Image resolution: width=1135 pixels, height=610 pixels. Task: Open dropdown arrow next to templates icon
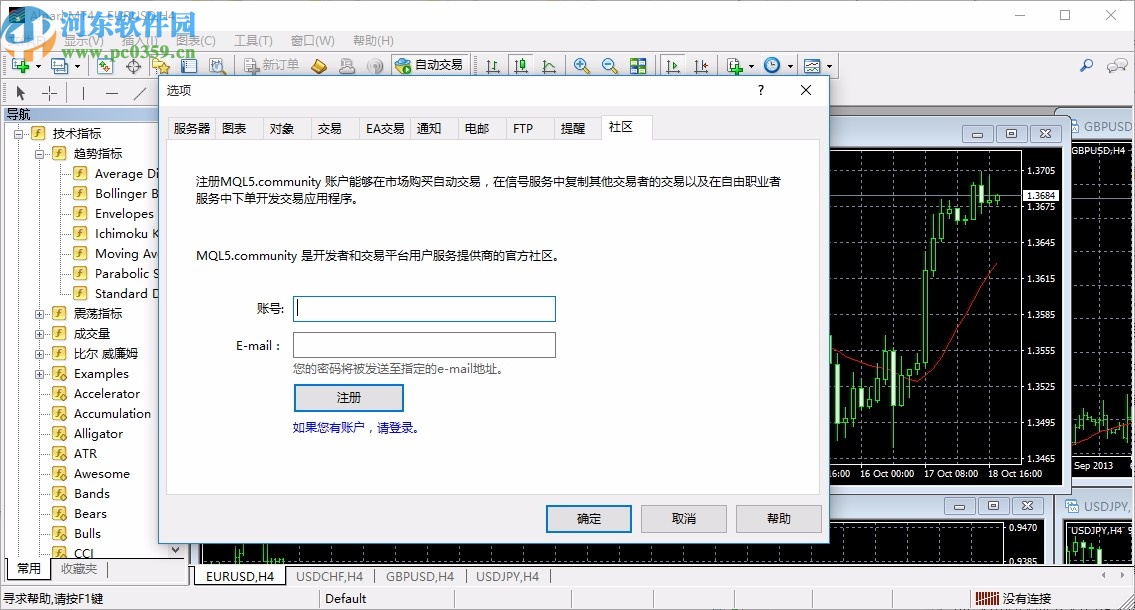coord(830,67)
